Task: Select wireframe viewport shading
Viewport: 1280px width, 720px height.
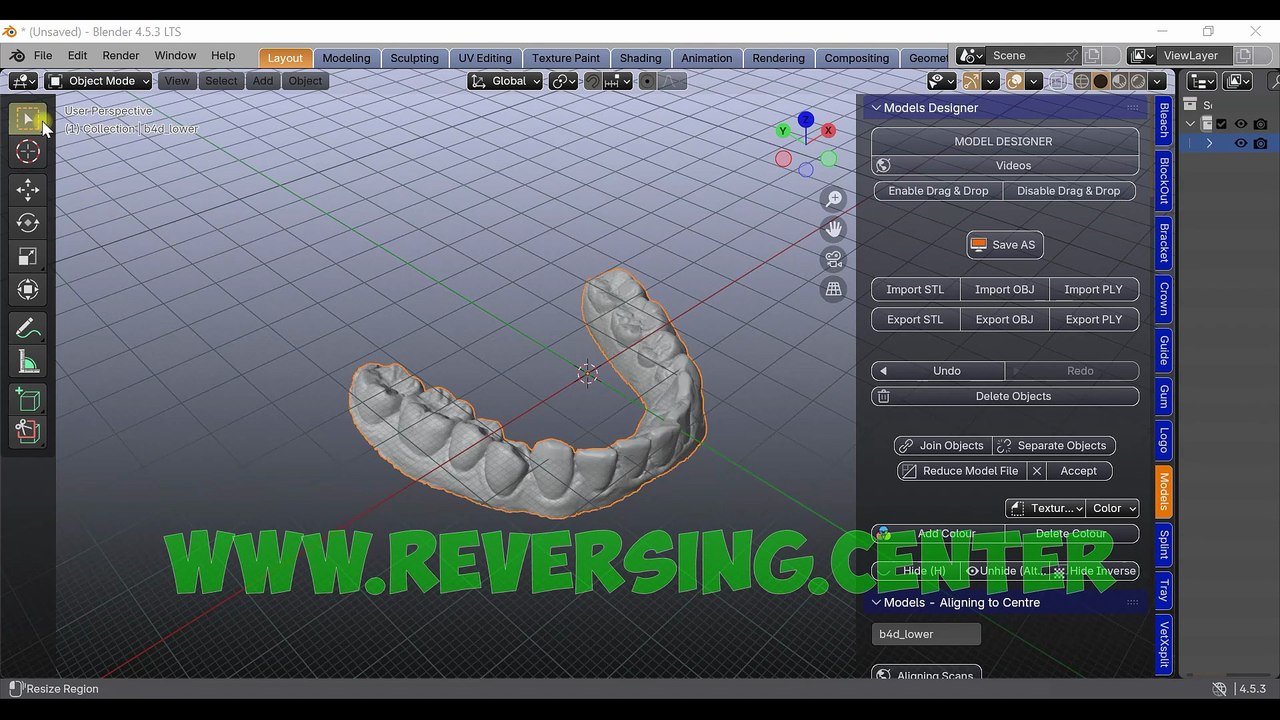Action: click(1081, 82)
